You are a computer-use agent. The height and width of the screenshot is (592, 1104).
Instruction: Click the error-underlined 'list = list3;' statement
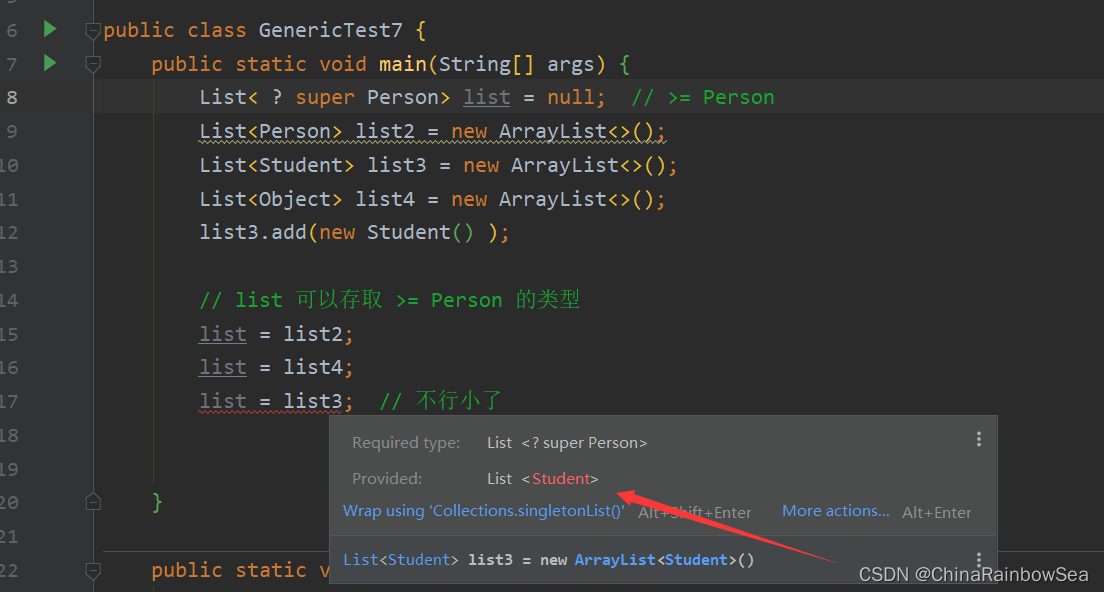click(276, 401)
